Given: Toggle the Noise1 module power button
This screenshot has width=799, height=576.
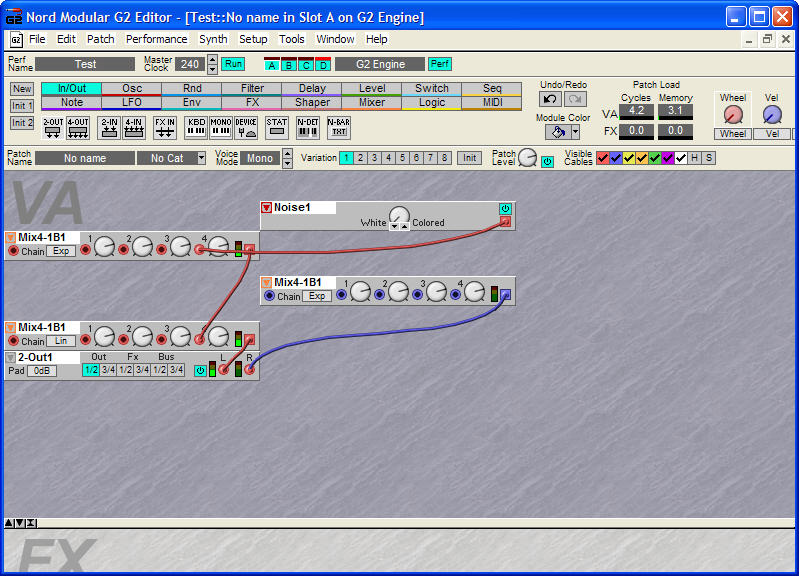Looking at the screenshot, I should click(505, 208).
